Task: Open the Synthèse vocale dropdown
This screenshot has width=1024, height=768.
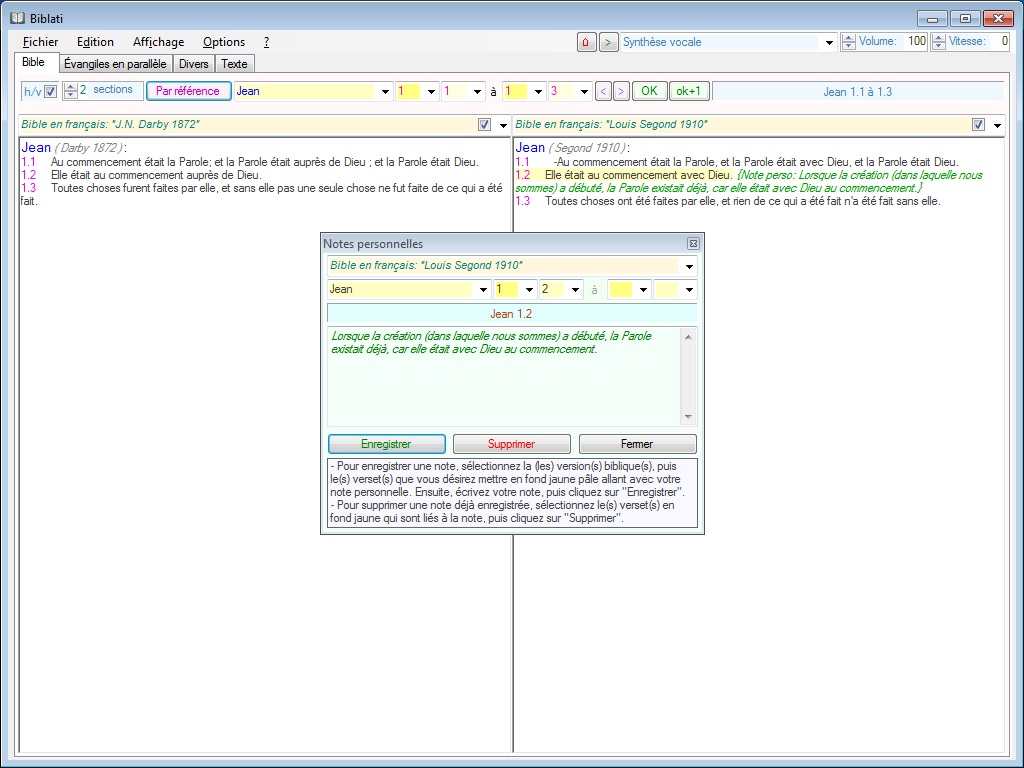Action: [x=829, y=43]
